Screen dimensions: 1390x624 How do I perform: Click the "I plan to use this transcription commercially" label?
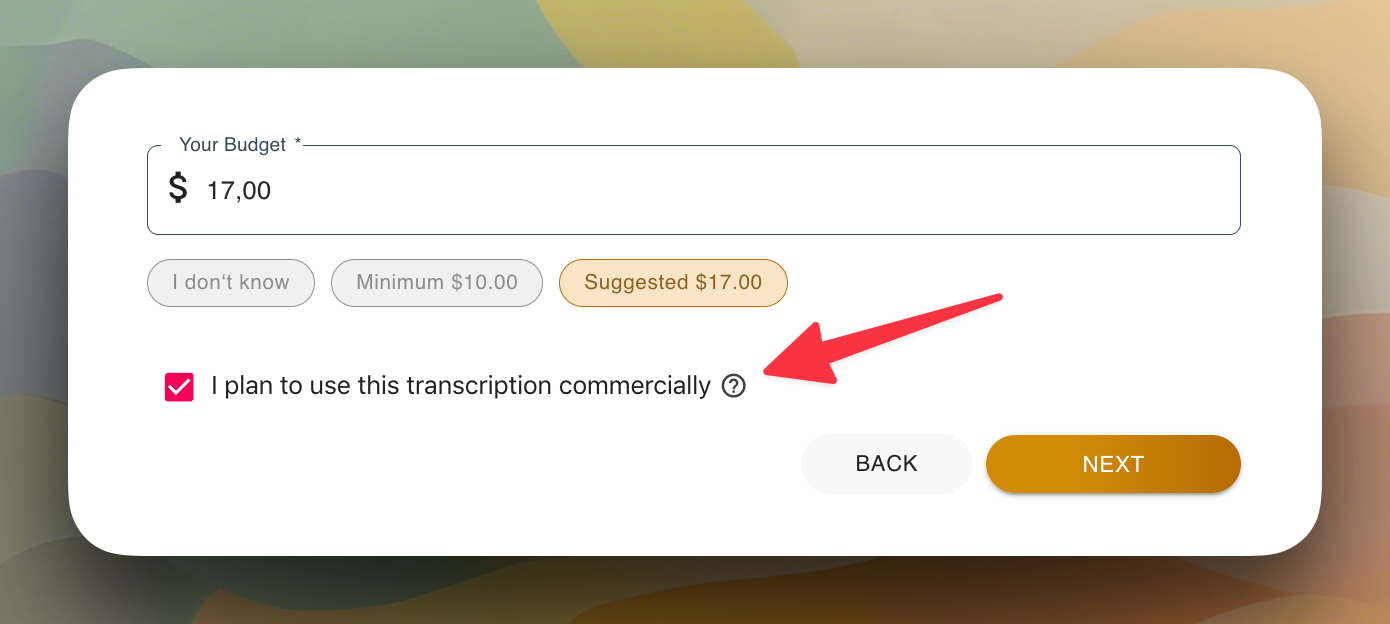pos(460,386)
